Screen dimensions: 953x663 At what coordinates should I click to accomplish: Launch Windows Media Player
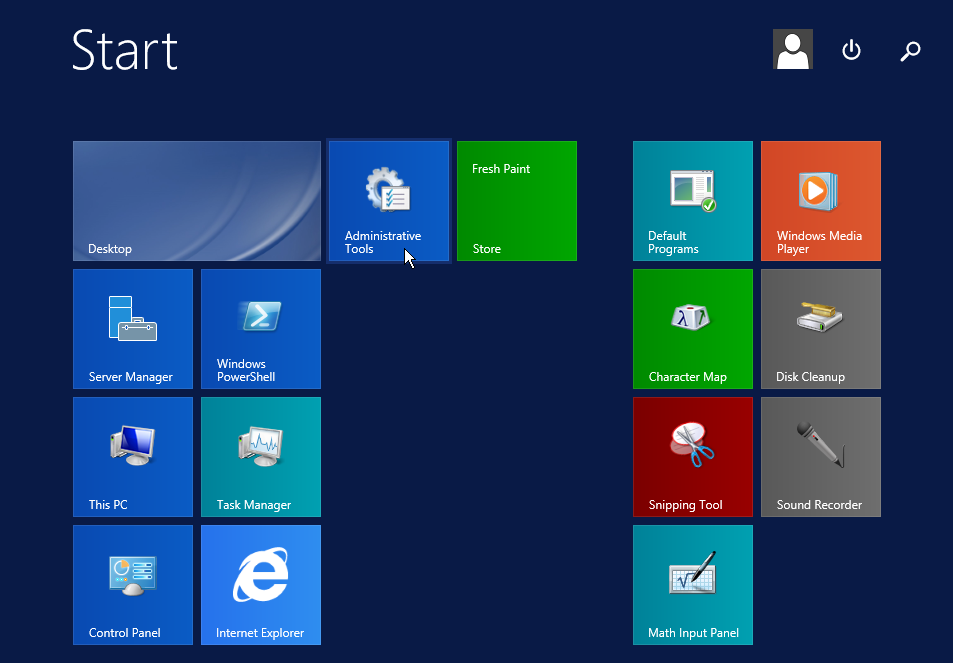click(820, 200)
